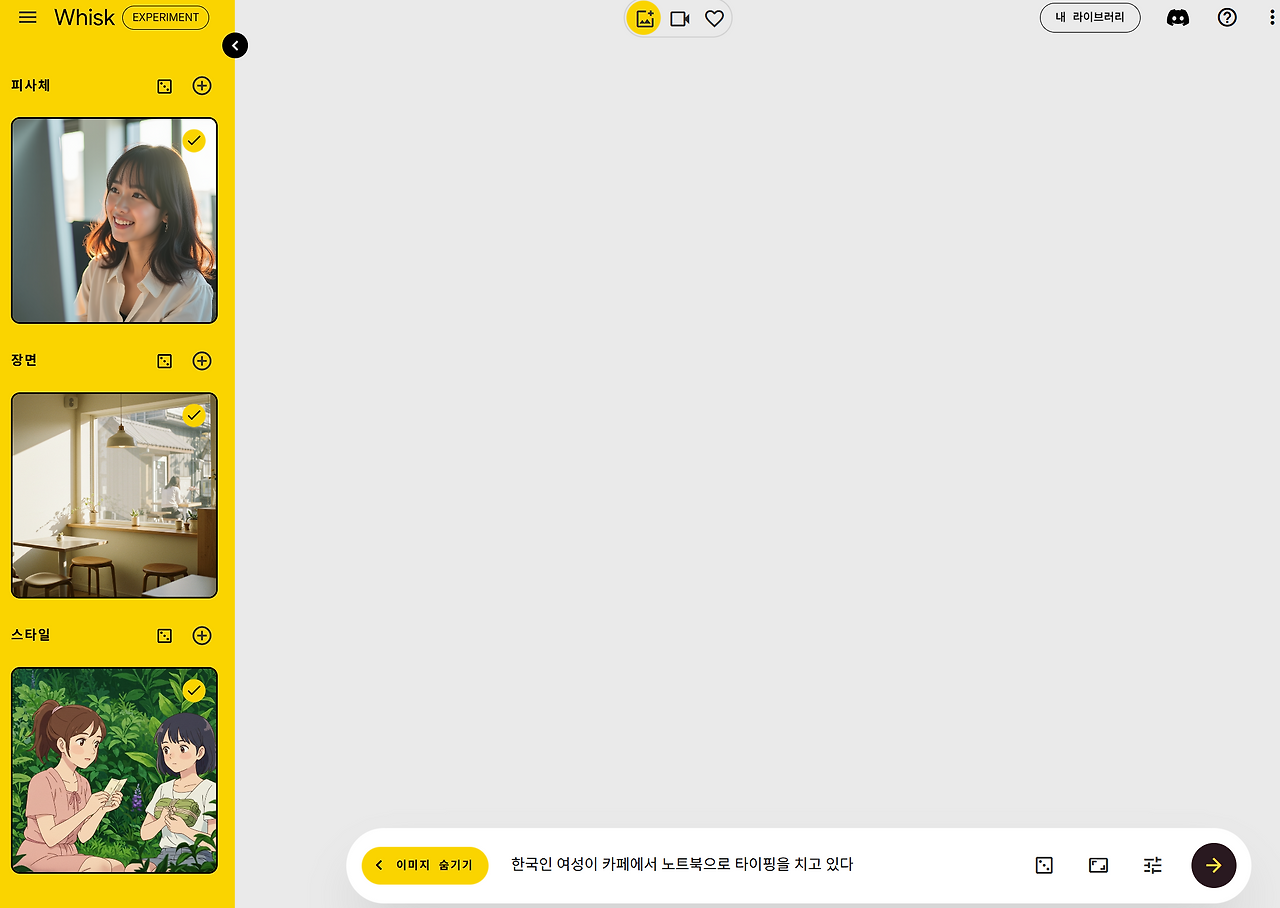Open the hamburger navigation menu

point(27,17)
